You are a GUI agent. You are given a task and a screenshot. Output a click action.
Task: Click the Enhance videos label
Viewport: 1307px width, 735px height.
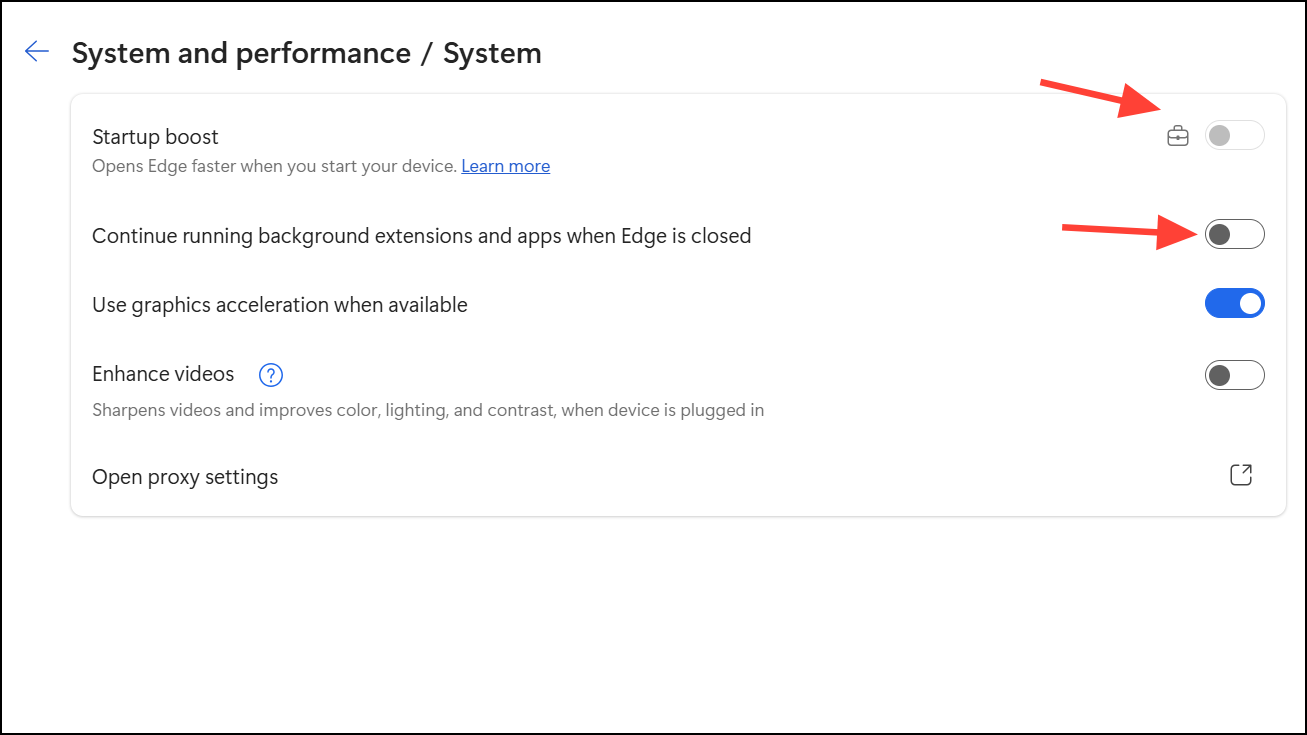point(163,374)
